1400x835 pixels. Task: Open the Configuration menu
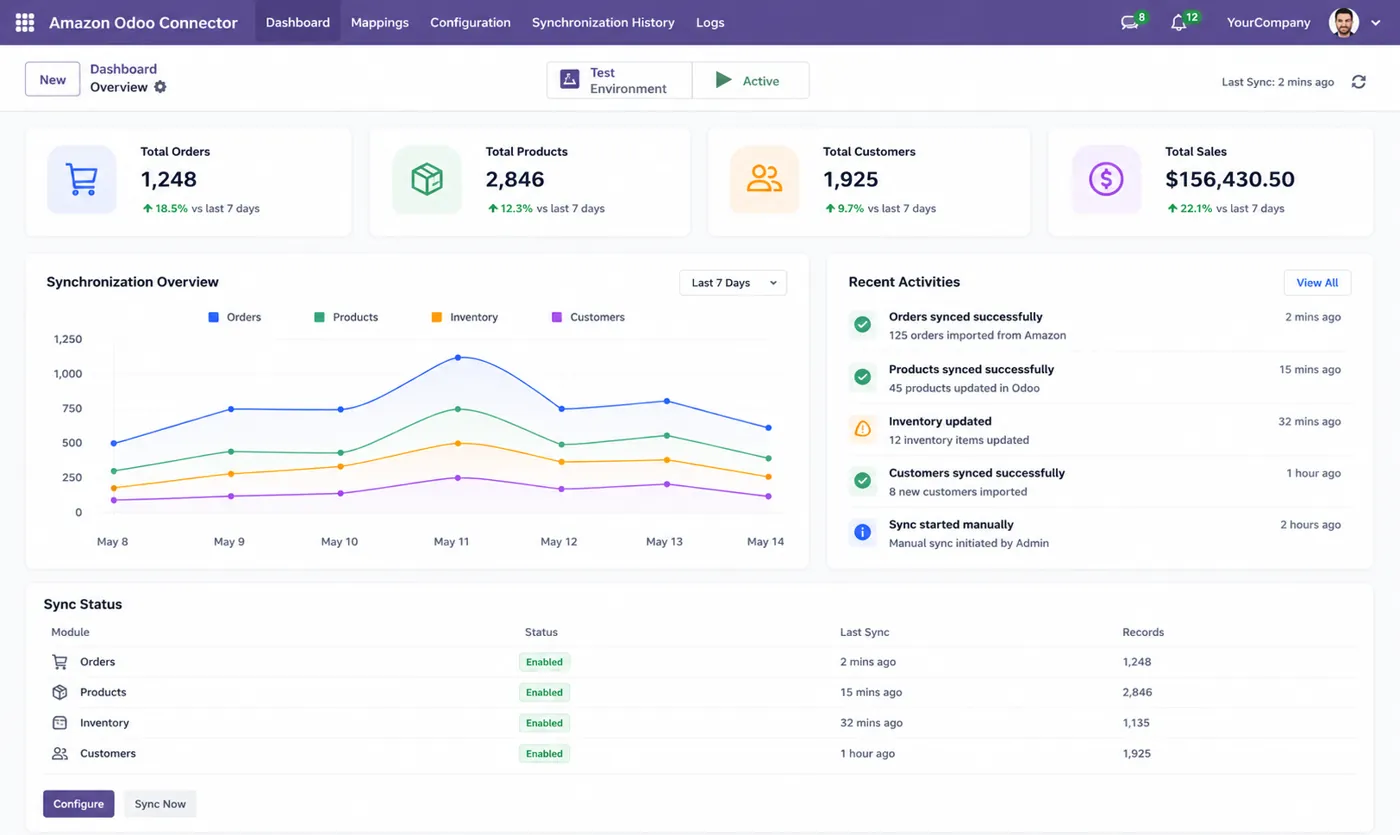click(470, 22)
